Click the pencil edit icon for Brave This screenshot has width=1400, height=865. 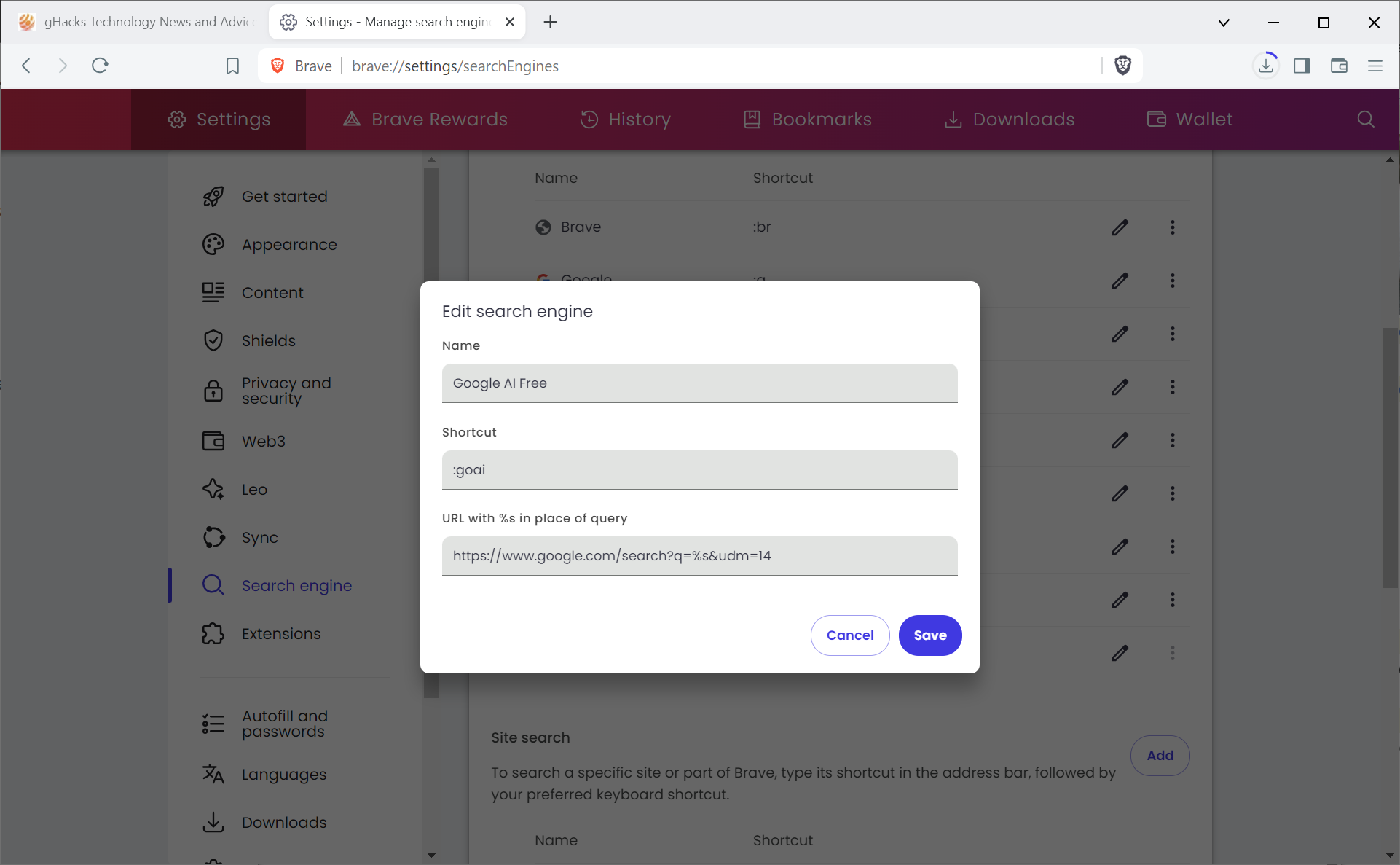click(x=1120, y=227)
